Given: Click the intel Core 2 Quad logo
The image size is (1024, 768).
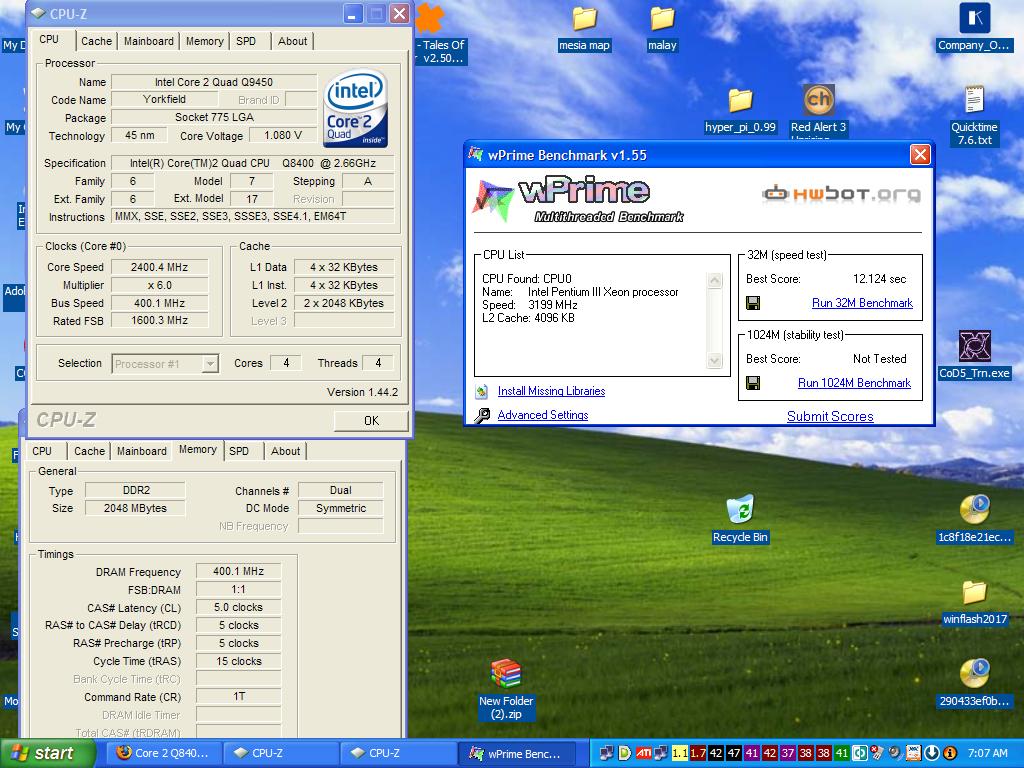Looking at the screenshot, I should [x=356, y=108].
